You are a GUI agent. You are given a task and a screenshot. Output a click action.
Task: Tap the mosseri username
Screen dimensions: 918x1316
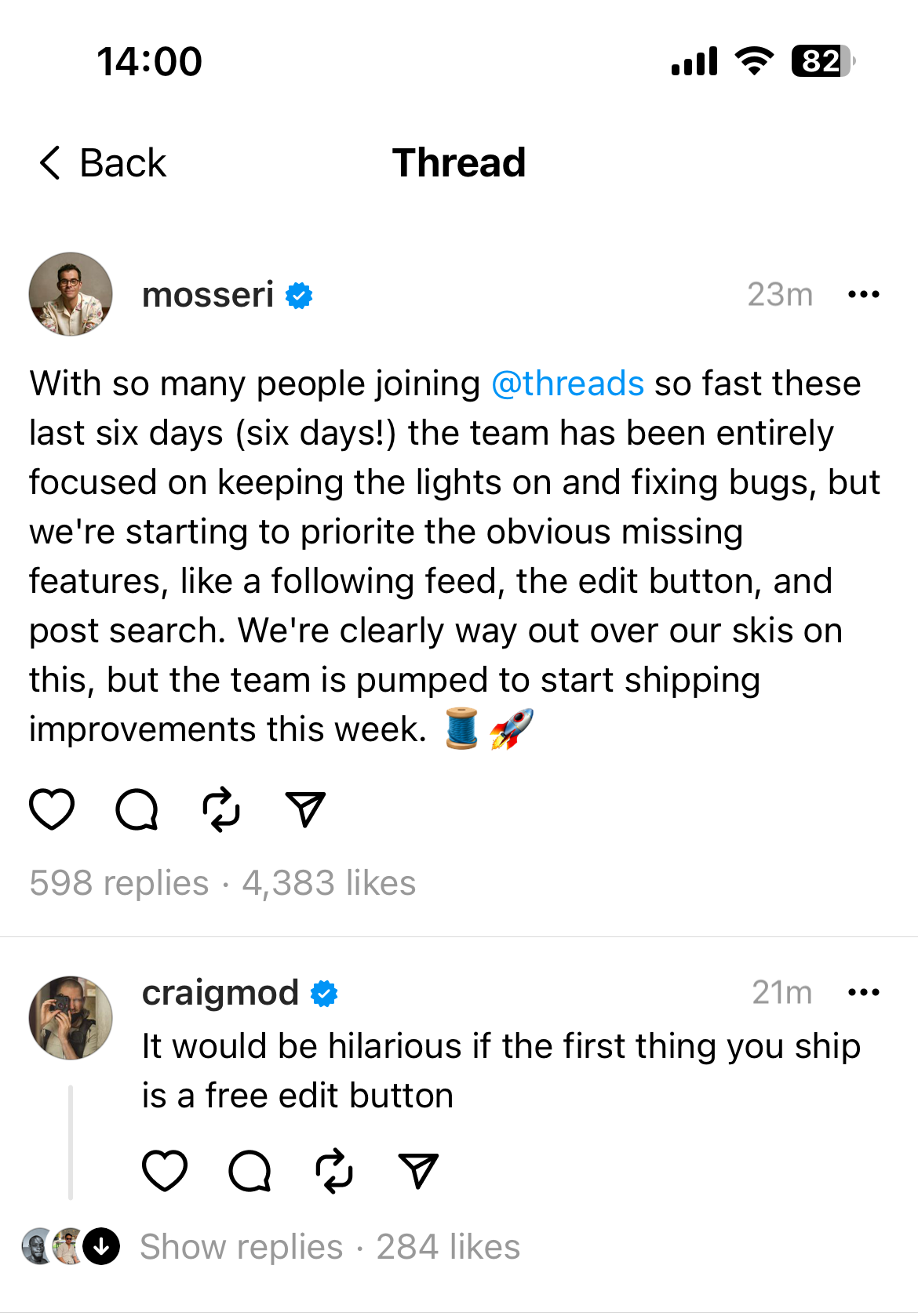208,295
